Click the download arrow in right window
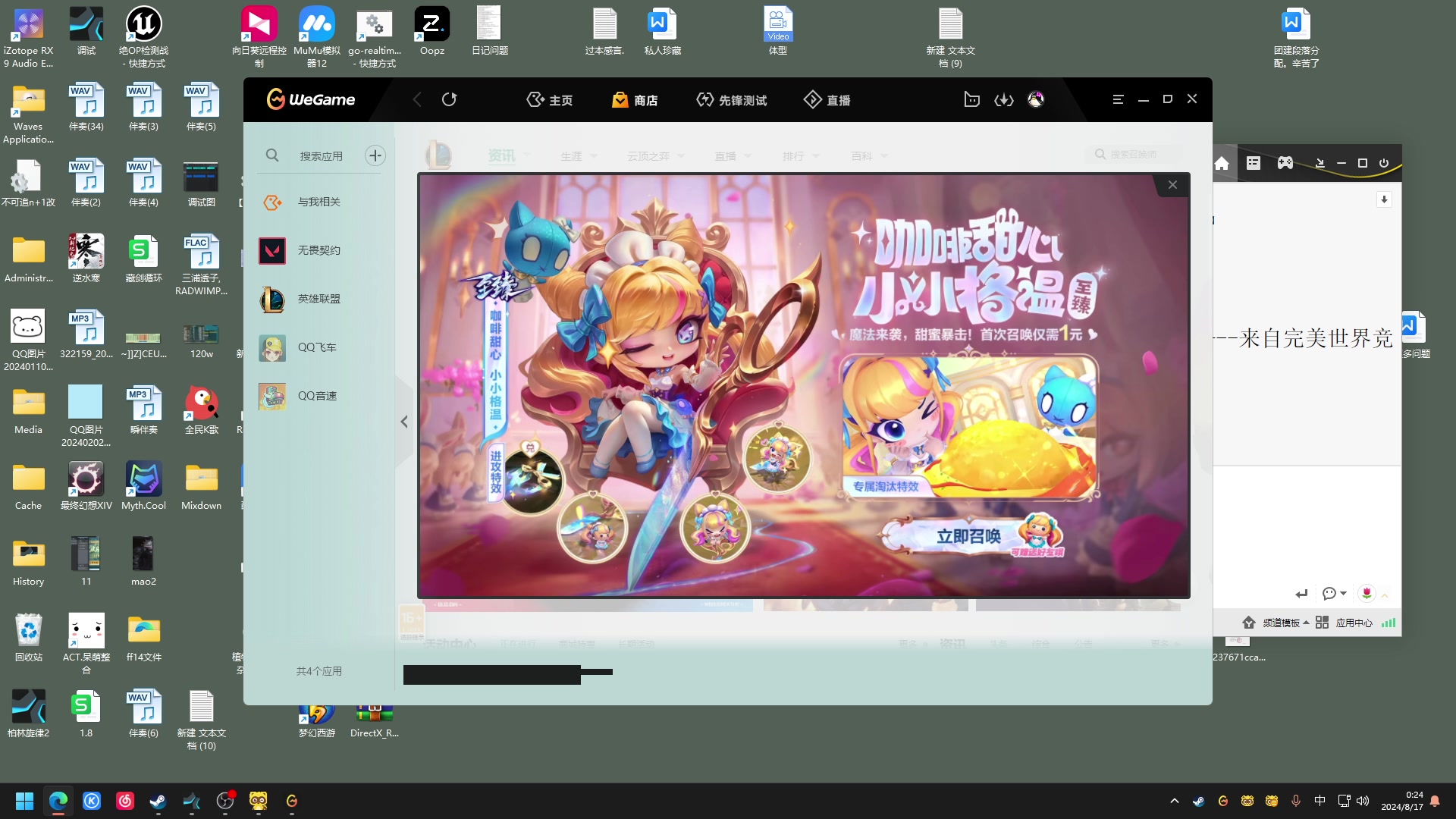 tap(1384, 199)
